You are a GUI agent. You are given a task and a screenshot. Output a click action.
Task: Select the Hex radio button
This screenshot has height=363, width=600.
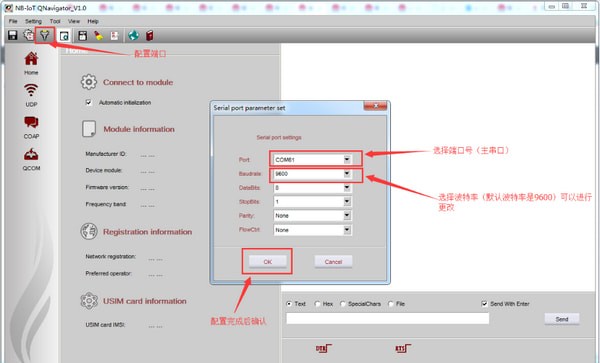click(317, 304)
